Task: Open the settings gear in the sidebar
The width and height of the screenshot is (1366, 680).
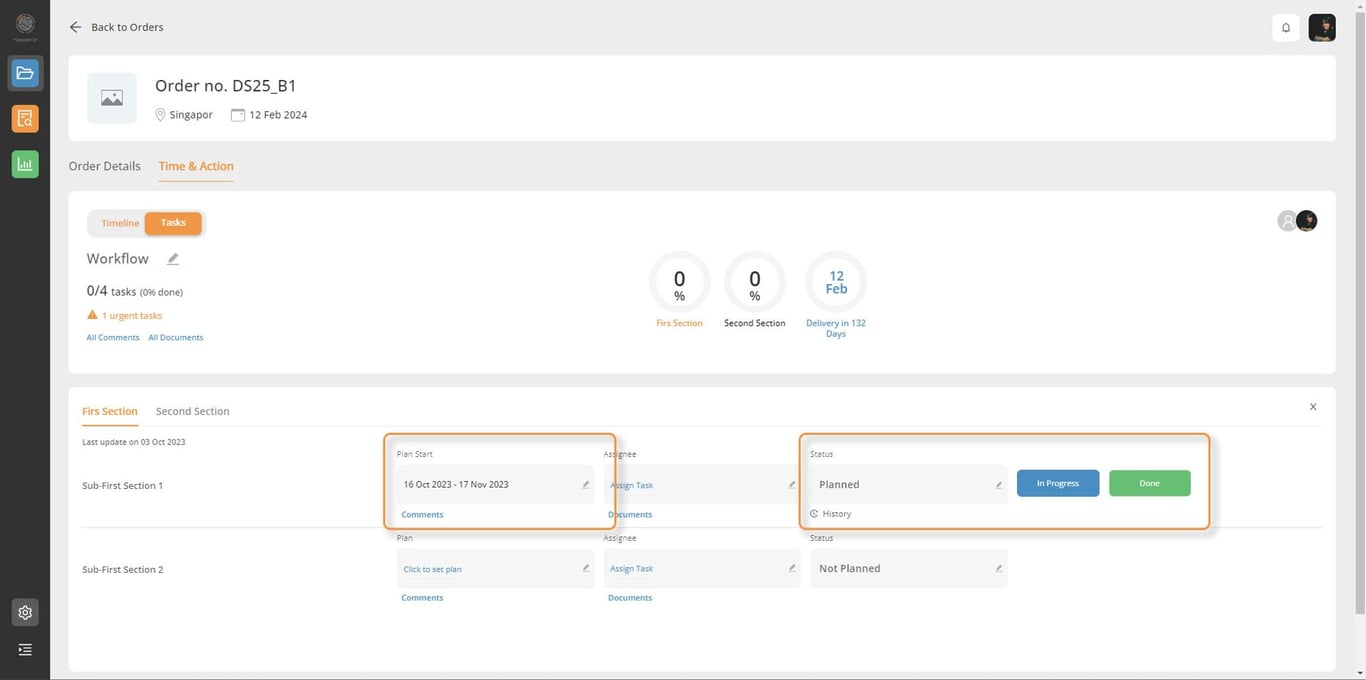Action: tap(25, 612)
